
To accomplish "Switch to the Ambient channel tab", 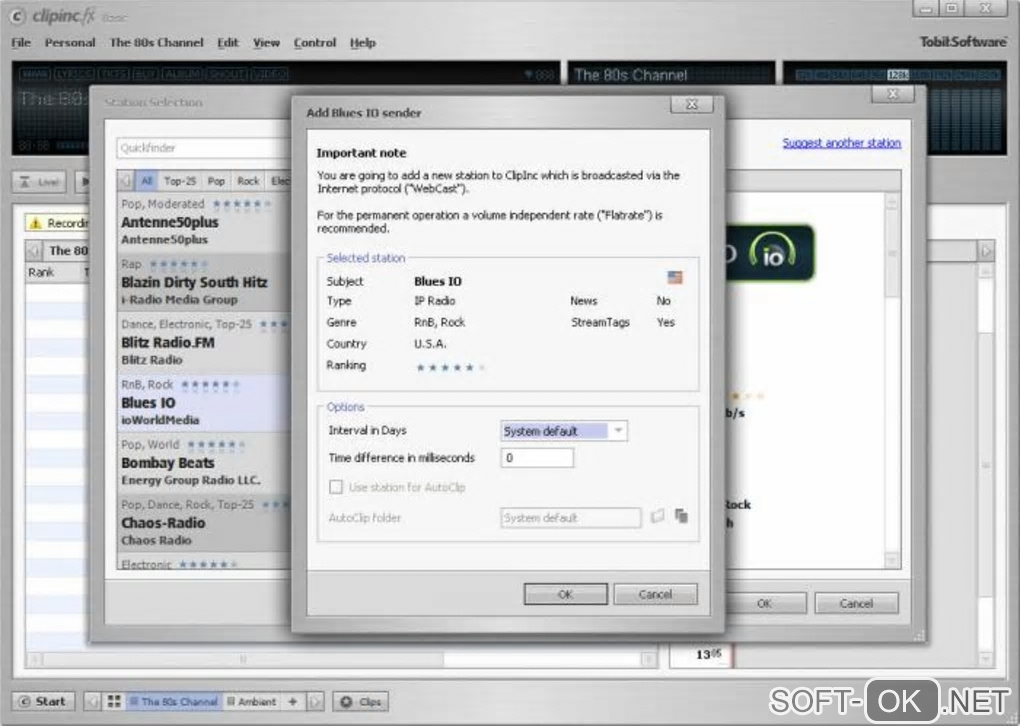I will (x=251, y=701).
